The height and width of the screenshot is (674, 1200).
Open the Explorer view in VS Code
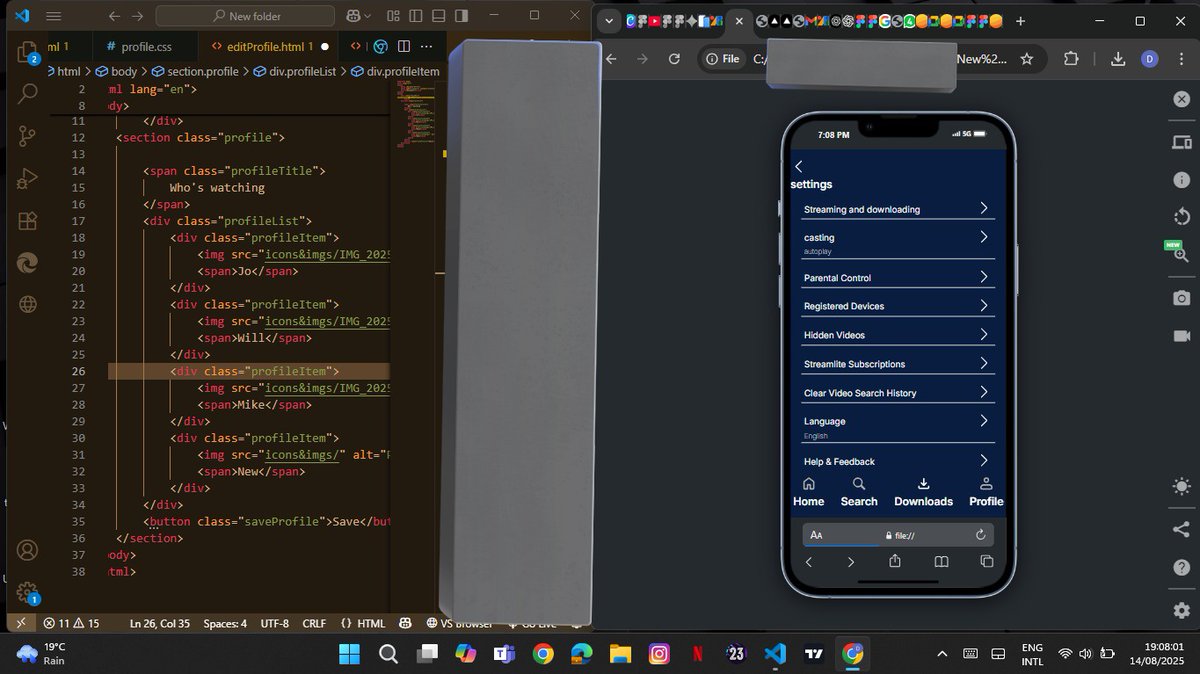(x=27, y=50)
